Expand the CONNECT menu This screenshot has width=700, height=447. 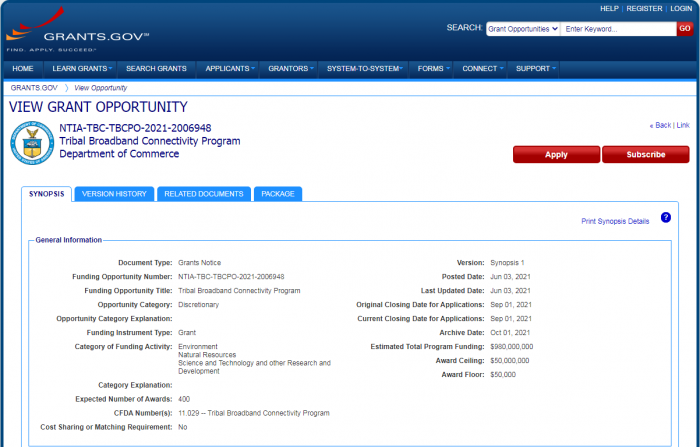coord(482,69)
